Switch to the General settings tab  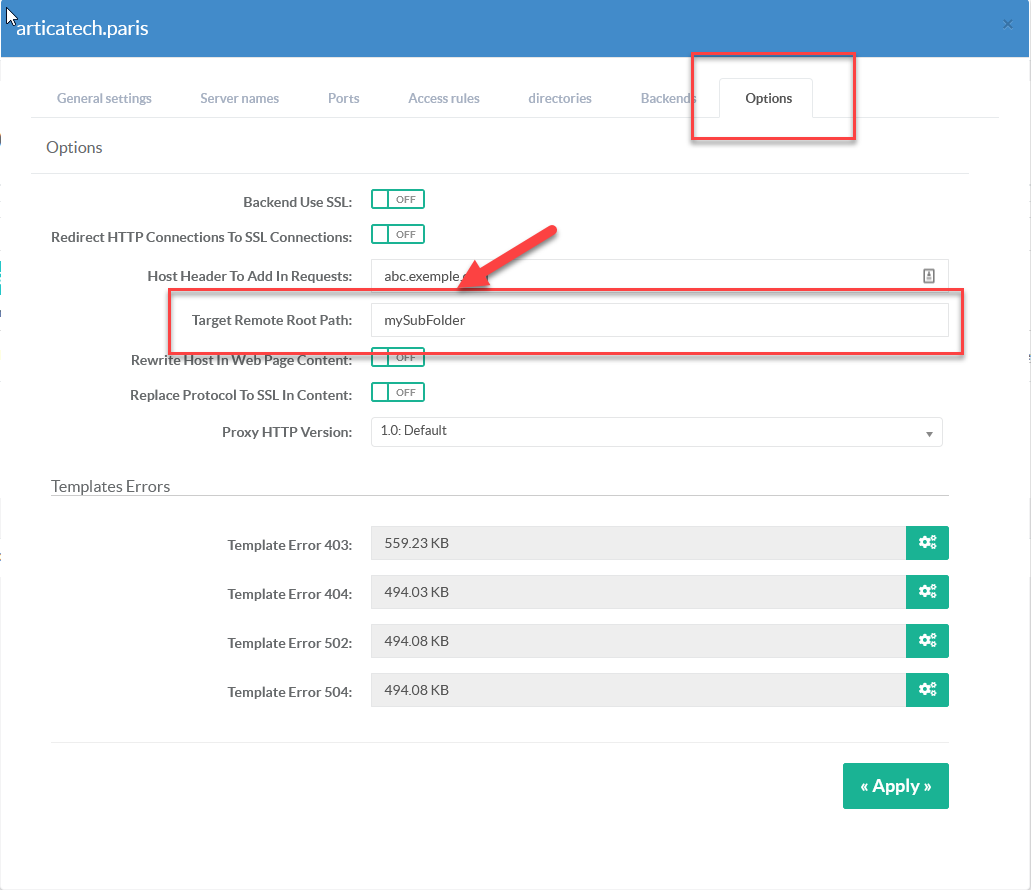point(104,99)
